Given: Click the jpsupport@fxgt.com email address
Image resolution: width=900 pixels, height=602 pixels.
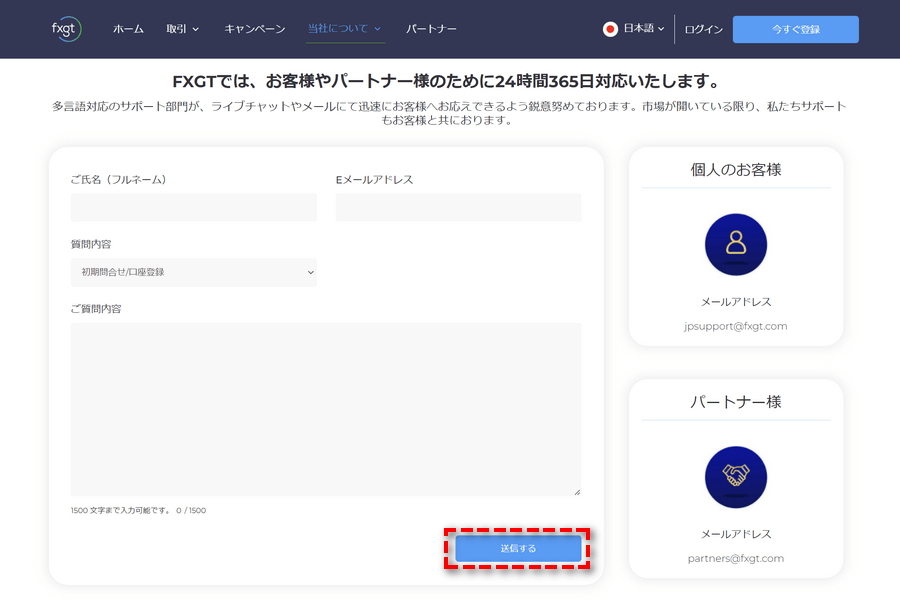Looking at the screenshot, I should [x=735, y=326].
